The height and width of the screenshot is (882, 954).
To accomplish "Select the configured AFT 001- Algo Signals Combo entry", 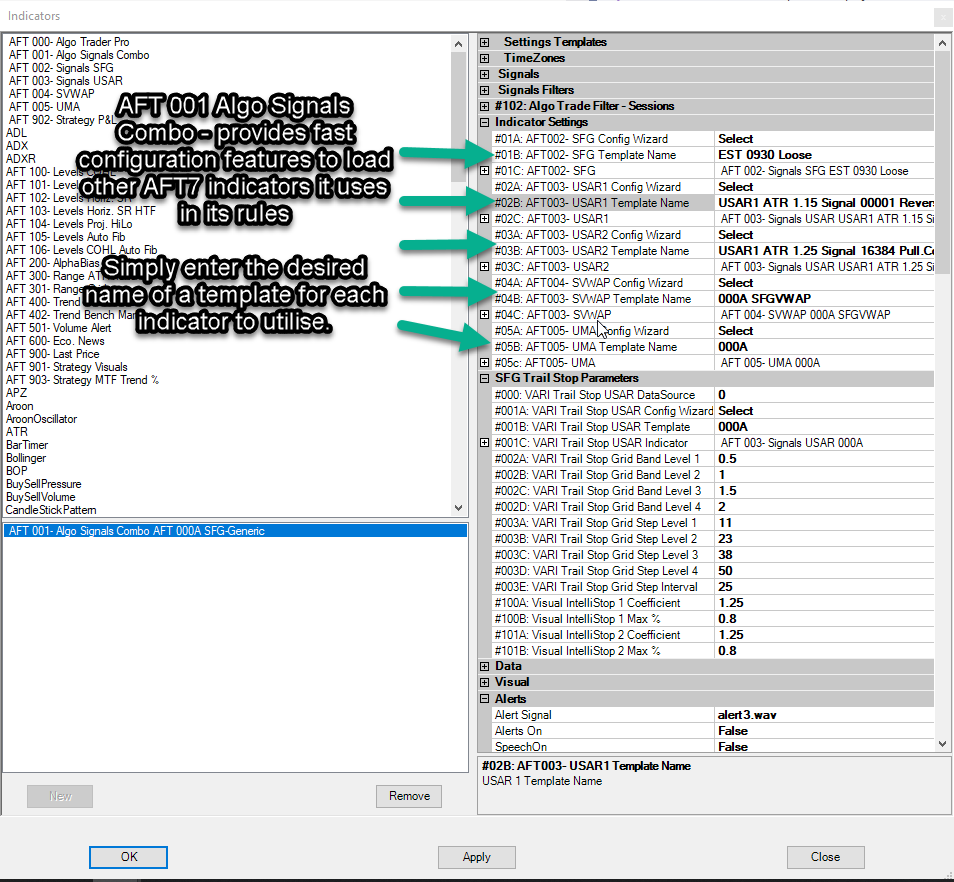I will click(136, 531).
